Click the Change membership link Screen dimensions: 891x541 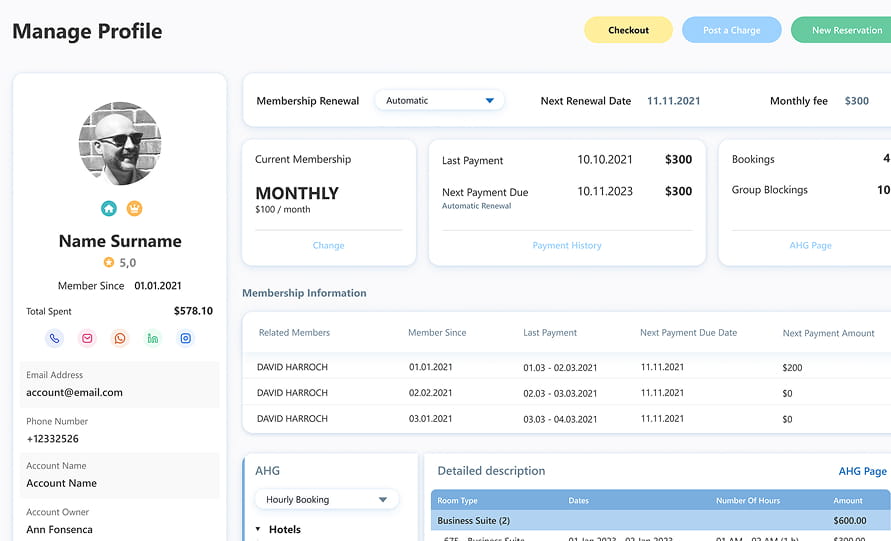tap(328, 245)
